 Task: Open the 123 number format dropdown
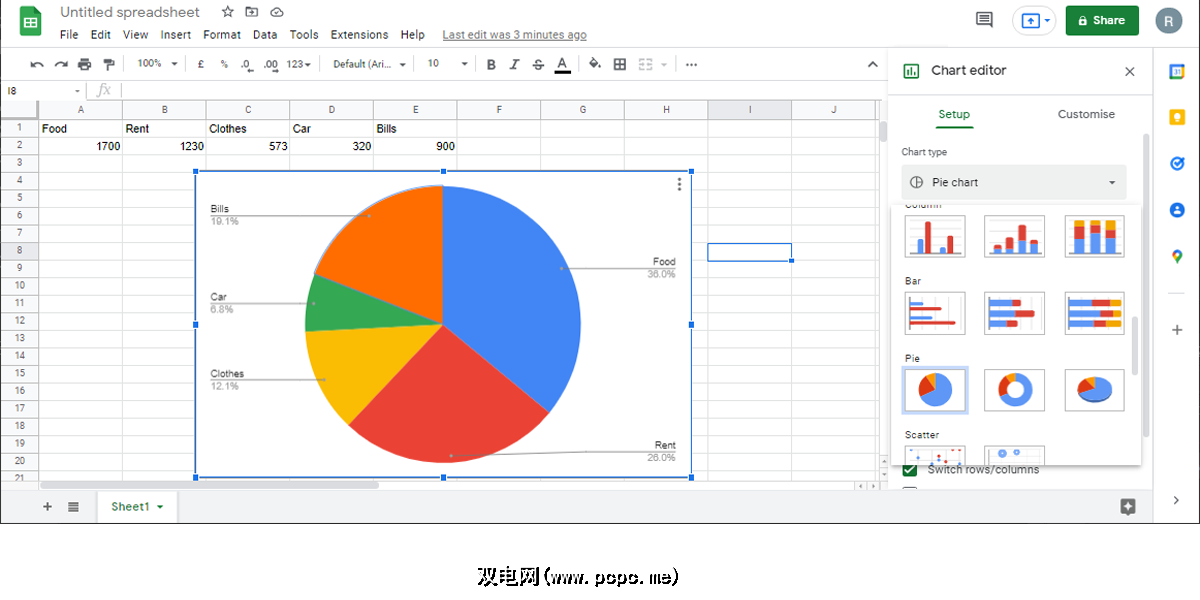298,64
